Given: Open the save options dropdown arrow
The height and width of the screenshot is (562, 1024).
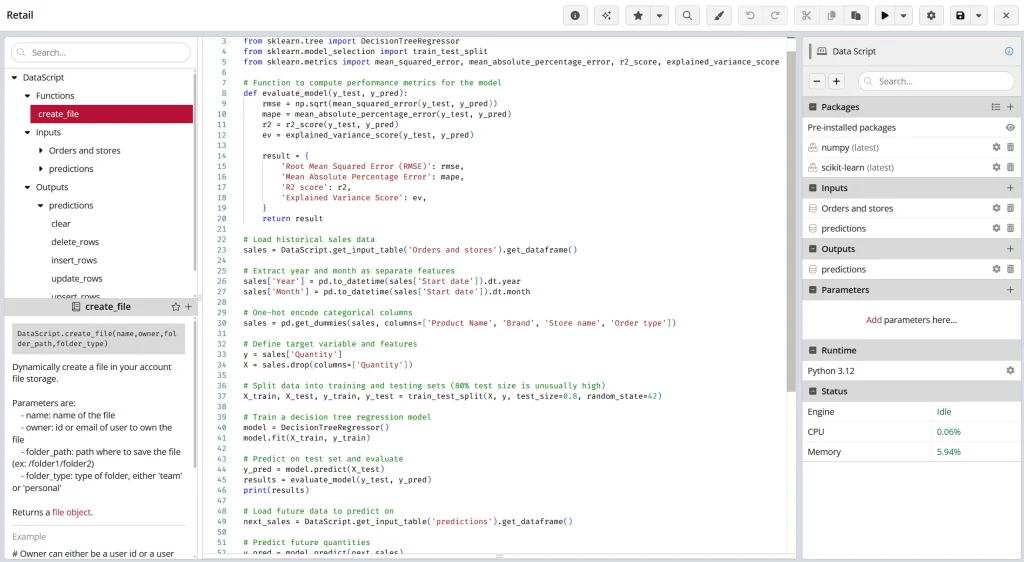Looking at the screenshot, I should coord(979,16).
